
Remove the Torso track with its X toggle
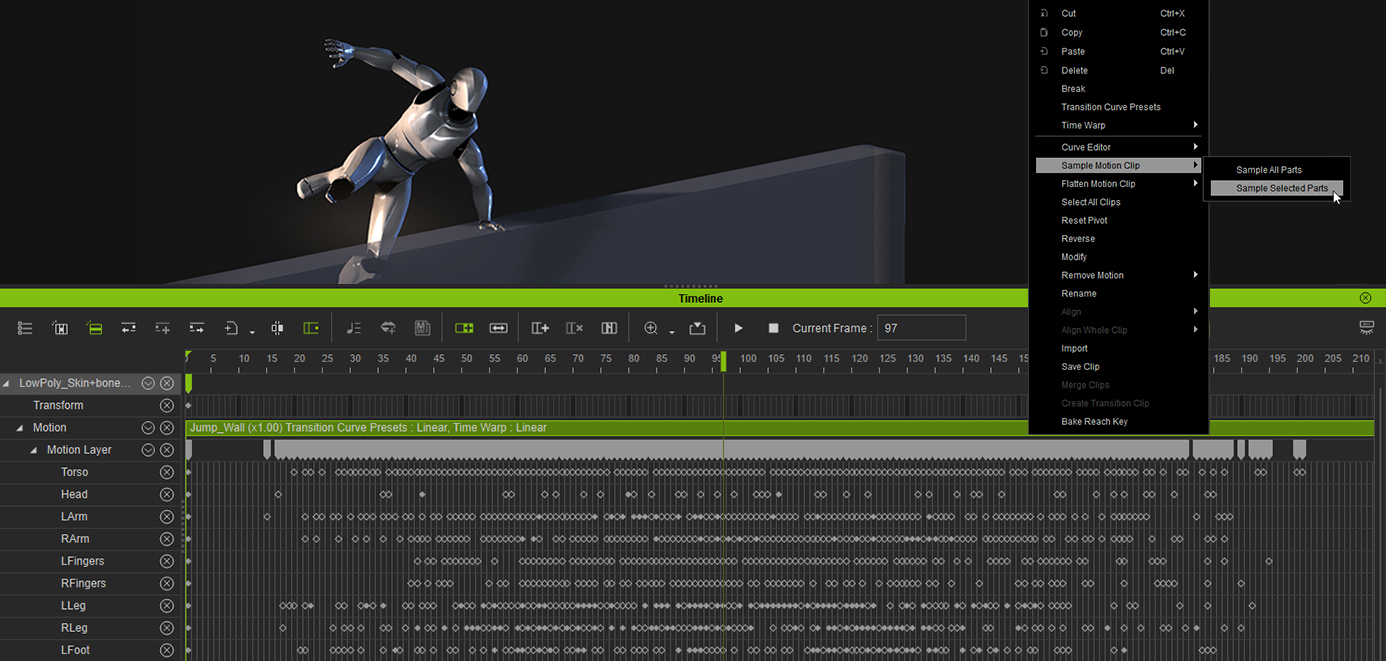click(166, 472)
